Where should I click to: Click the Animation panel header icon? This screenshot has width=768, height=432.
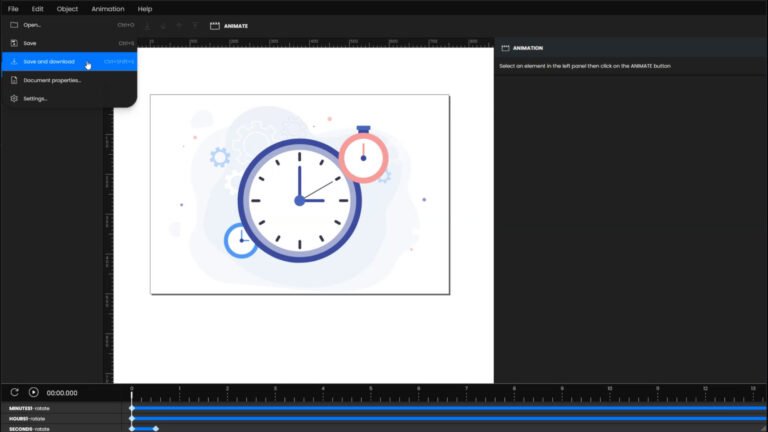[x=505, y=48]
